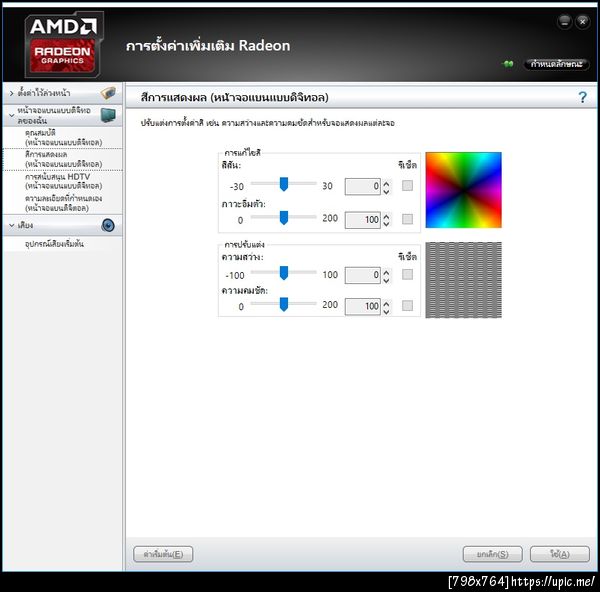Click the saturation value input field

click(362, 220)
